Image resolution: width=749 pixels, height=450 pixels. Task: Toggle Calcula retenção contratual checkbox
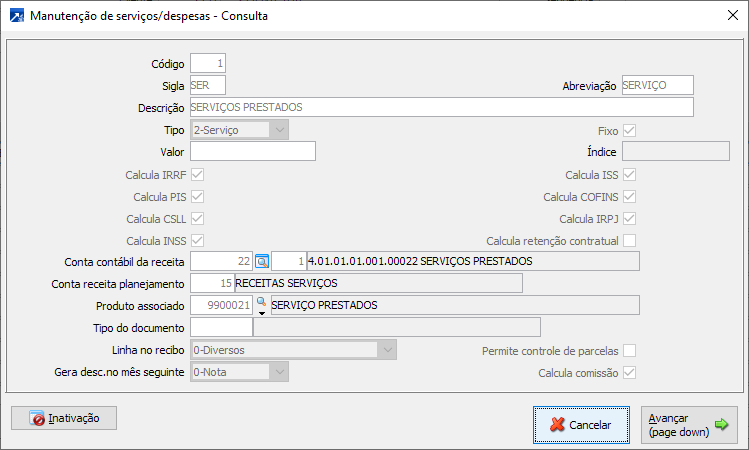(x=630, y=241)
